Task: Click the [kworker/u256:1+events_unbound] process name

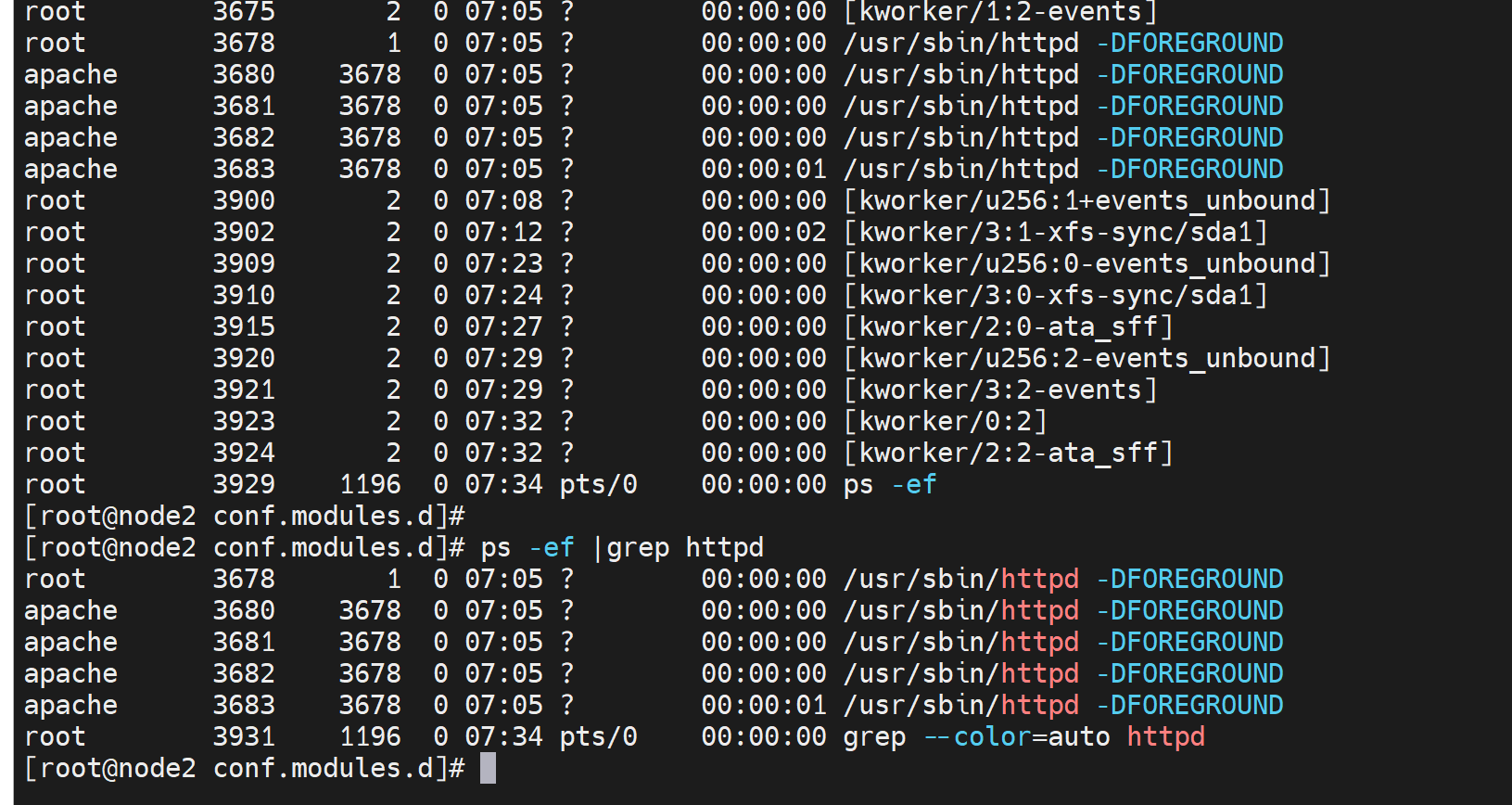Action: coord(1086,201)
